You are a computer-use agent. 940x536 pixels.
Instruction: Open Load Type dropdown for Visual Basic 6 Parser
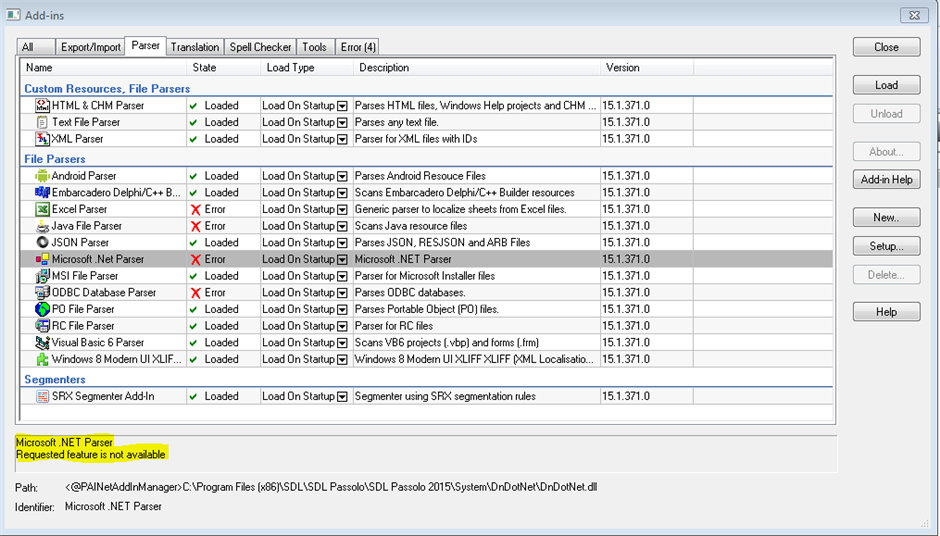[342, 343]
